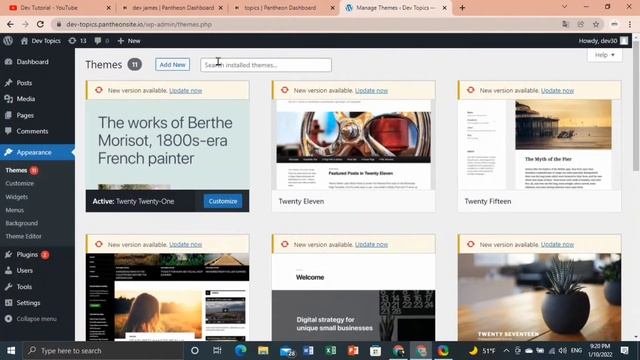Open Theme Editor submenu link
The width and height of the screenshot is (640, 360).
click(x=23, y=236)
